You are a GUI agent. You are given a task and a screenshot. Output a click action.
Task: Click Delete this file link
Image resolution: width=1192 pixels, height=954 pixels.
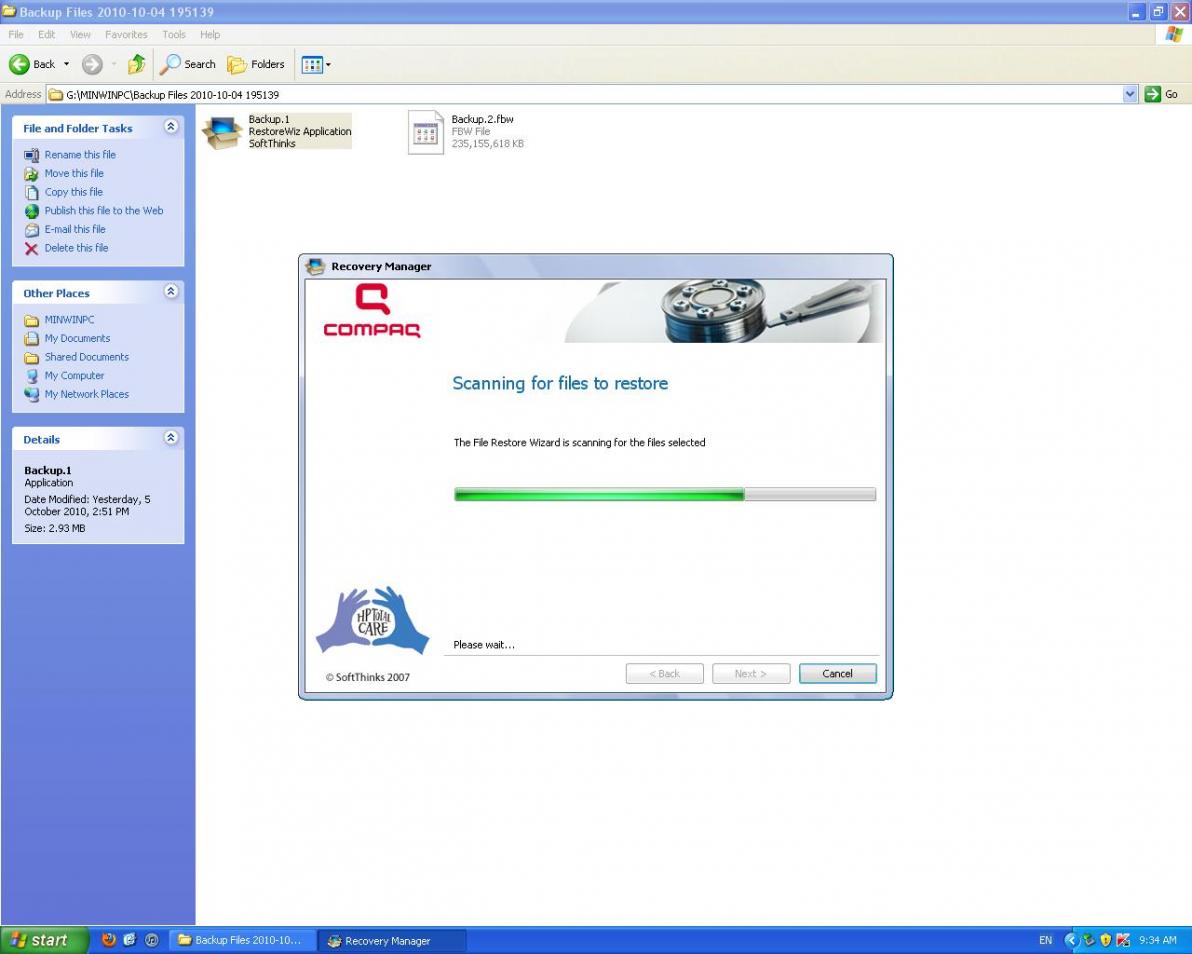point(76,248)
